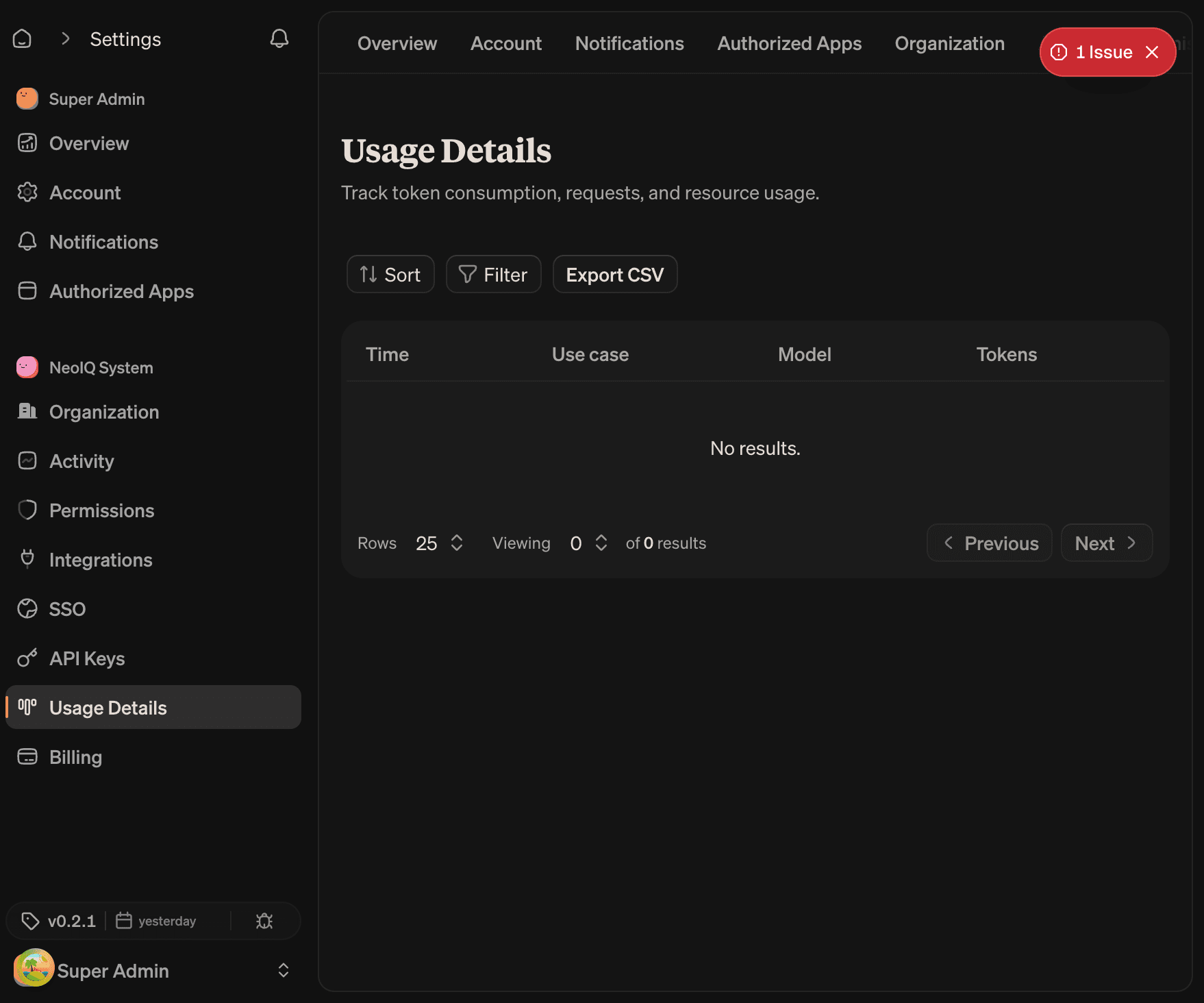The image size is (1204, 1003).
Task: Click the NeoIQ System pink avatar
Action: (x=27, y=367)
